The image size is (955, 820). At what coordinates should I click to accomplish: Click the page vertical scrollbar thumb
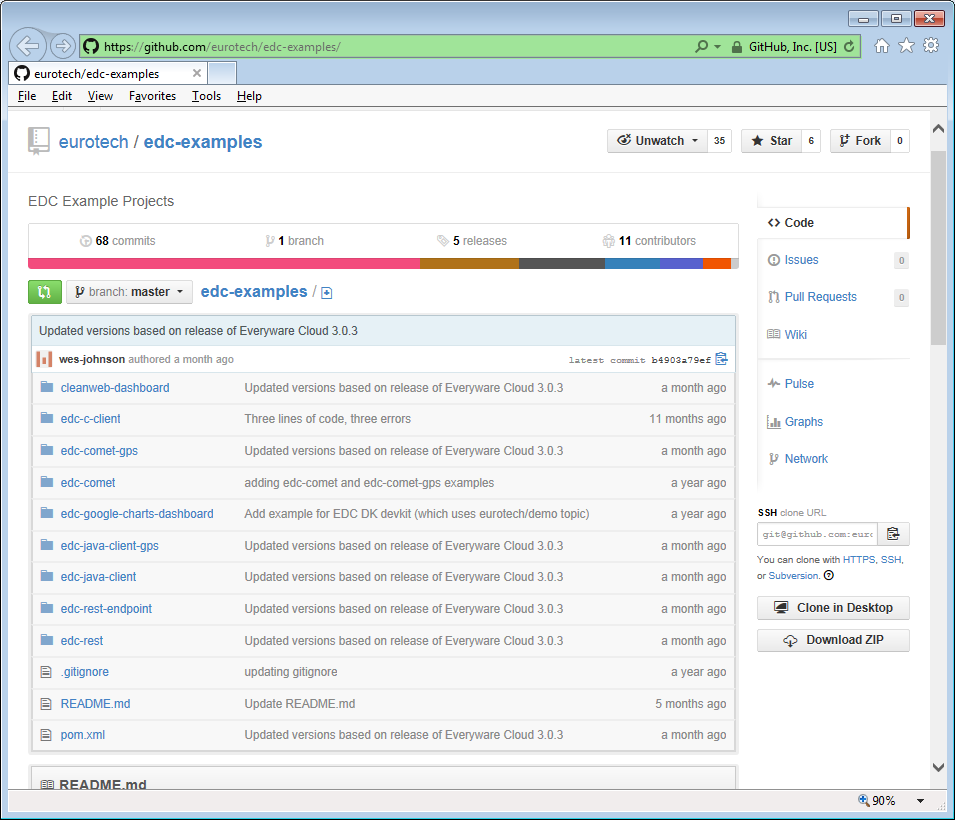click(x=938, y=249)
